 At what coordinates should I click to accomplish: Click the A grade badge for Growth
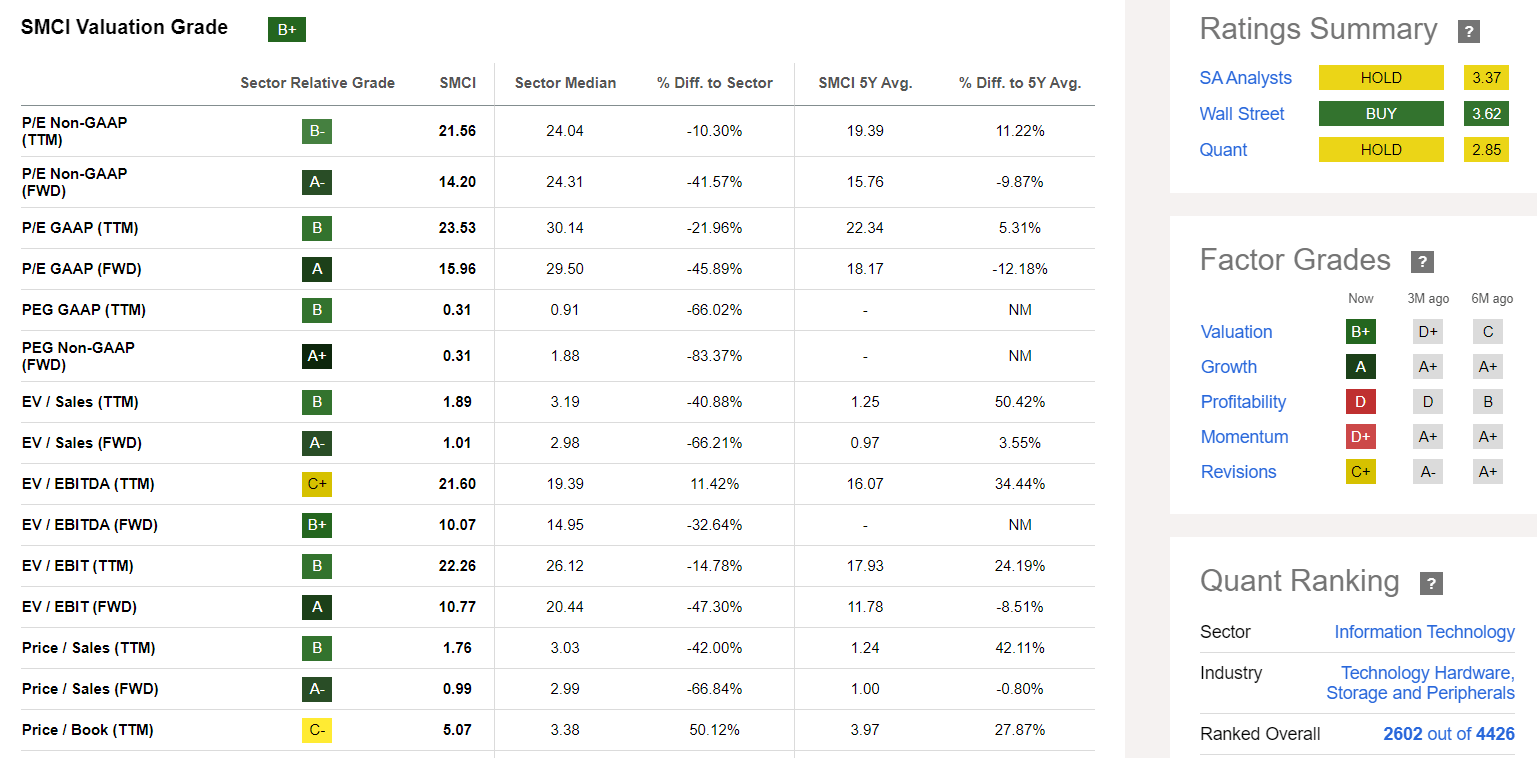pos(1360,366)
